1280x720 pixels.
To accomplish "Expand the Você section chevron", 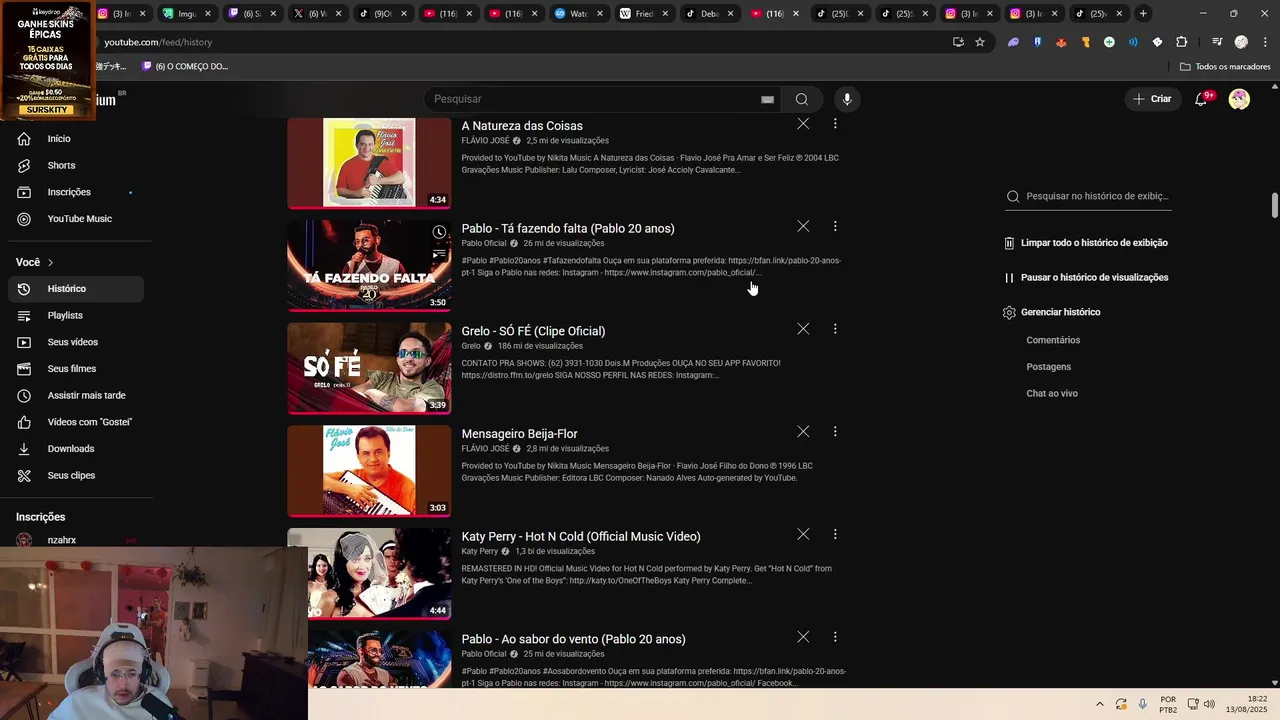I will (50, 262).
